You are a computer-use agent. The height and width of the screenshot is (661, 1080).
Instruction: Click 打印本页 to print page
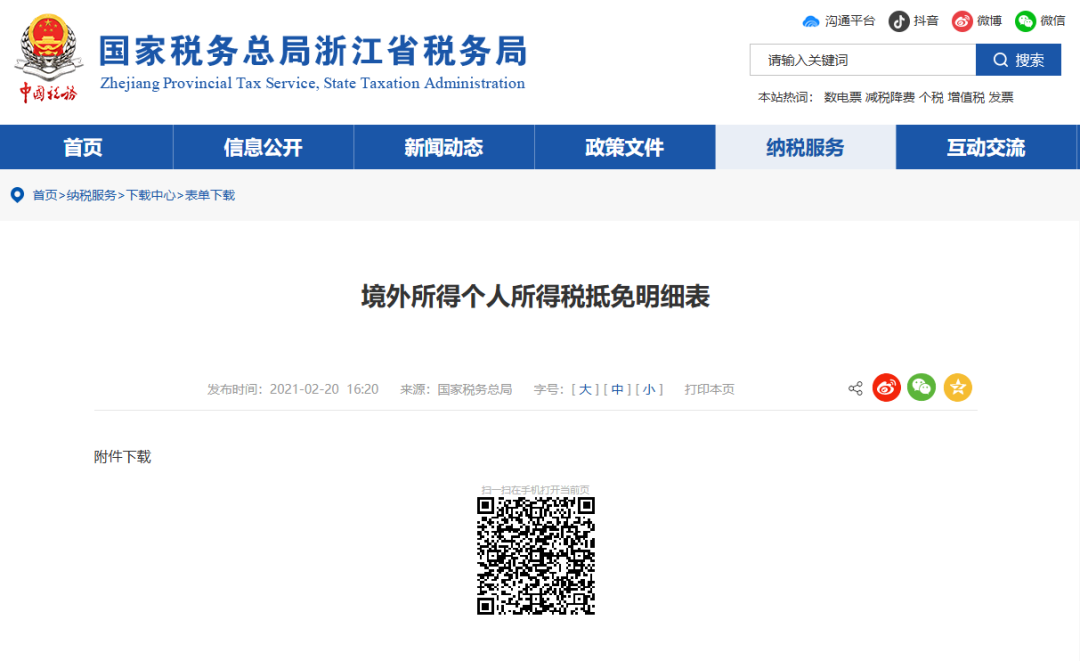tap(709, 390)
